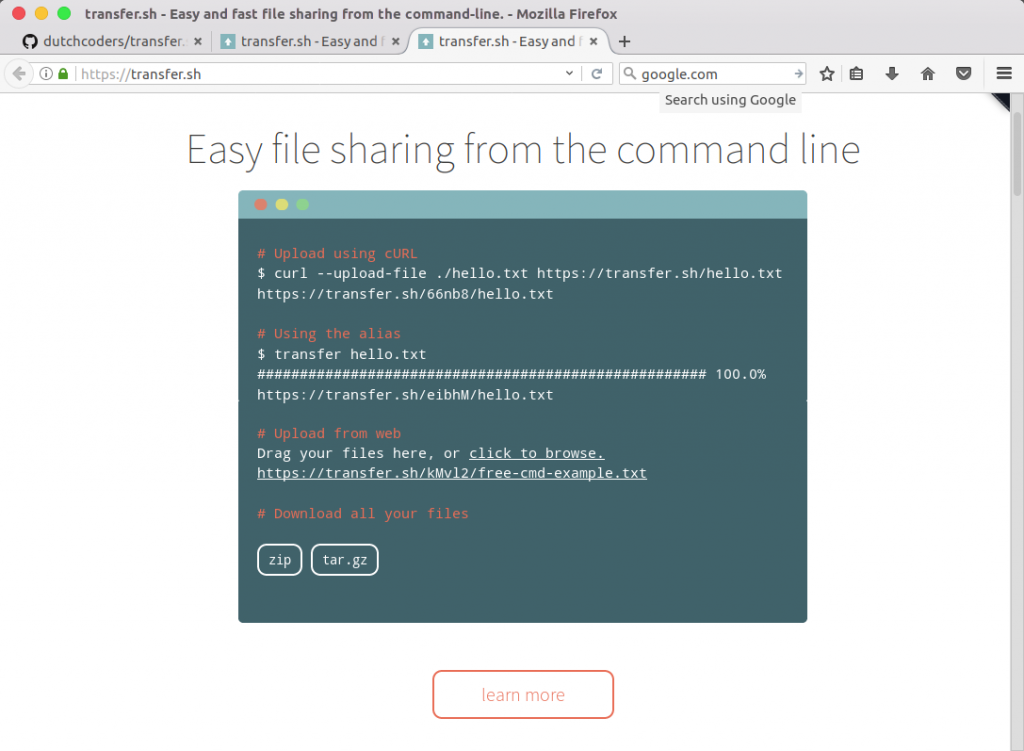The image size is (1024, 751).
Task: Click the back navigation arrow
Action: 20,73
